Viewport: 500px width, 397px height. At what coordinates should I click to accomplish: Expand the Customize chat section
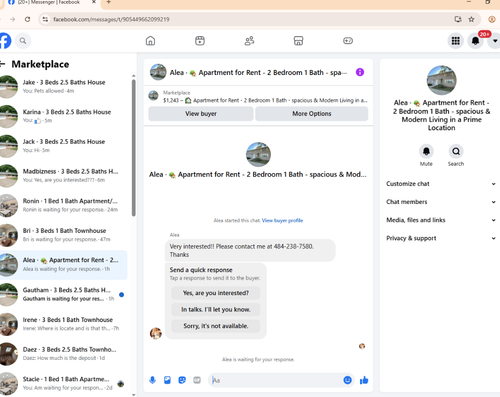(x=441, y=184)
